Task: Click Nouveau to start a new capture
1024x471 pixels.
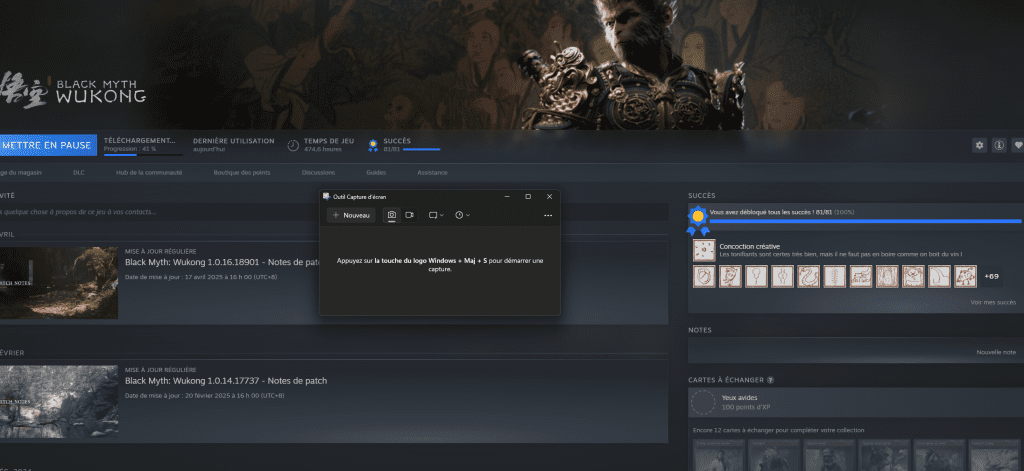Action: (351, 215)
